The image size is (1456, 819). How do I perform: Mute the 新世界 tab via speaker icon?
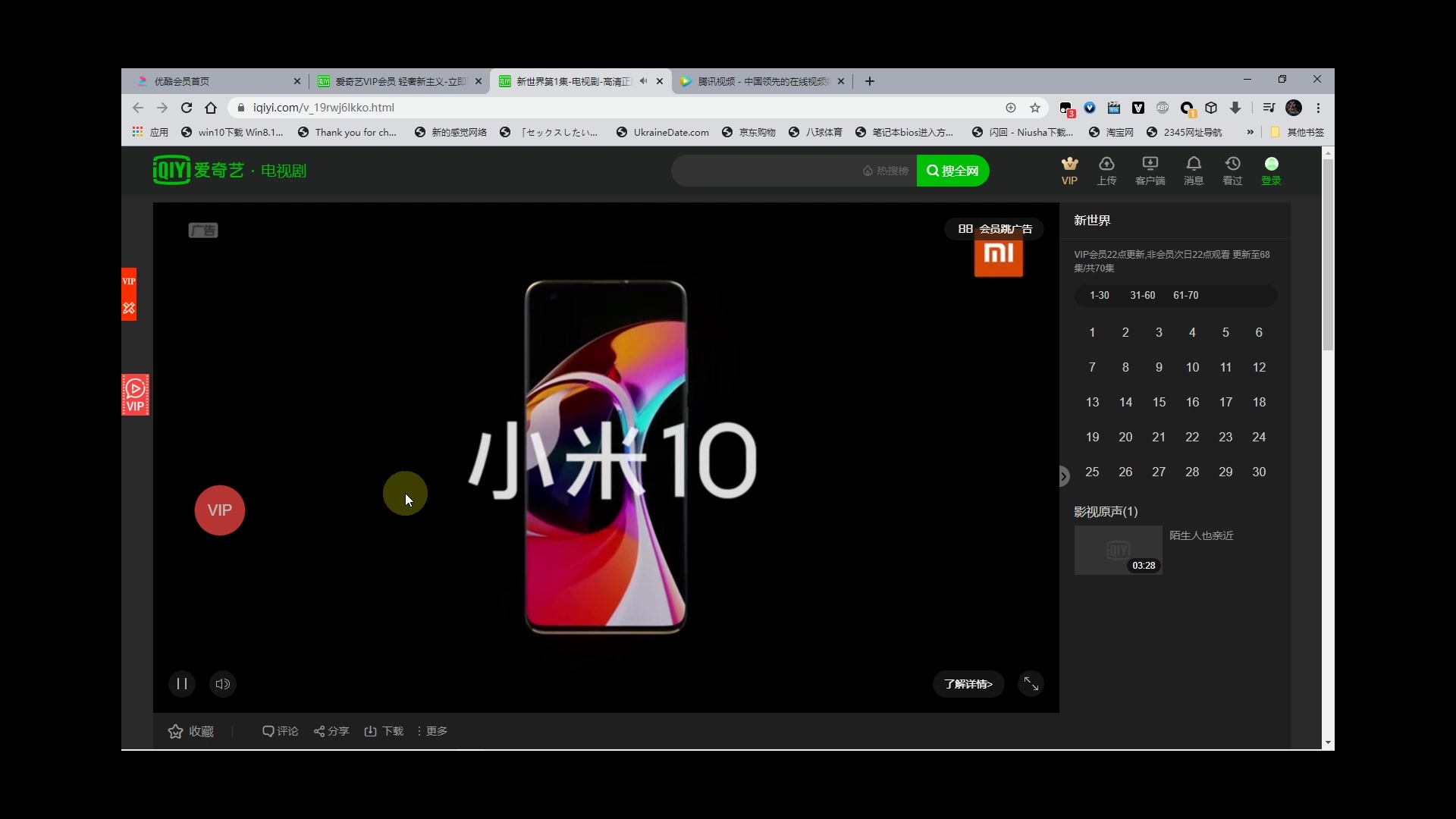(643, 81)
